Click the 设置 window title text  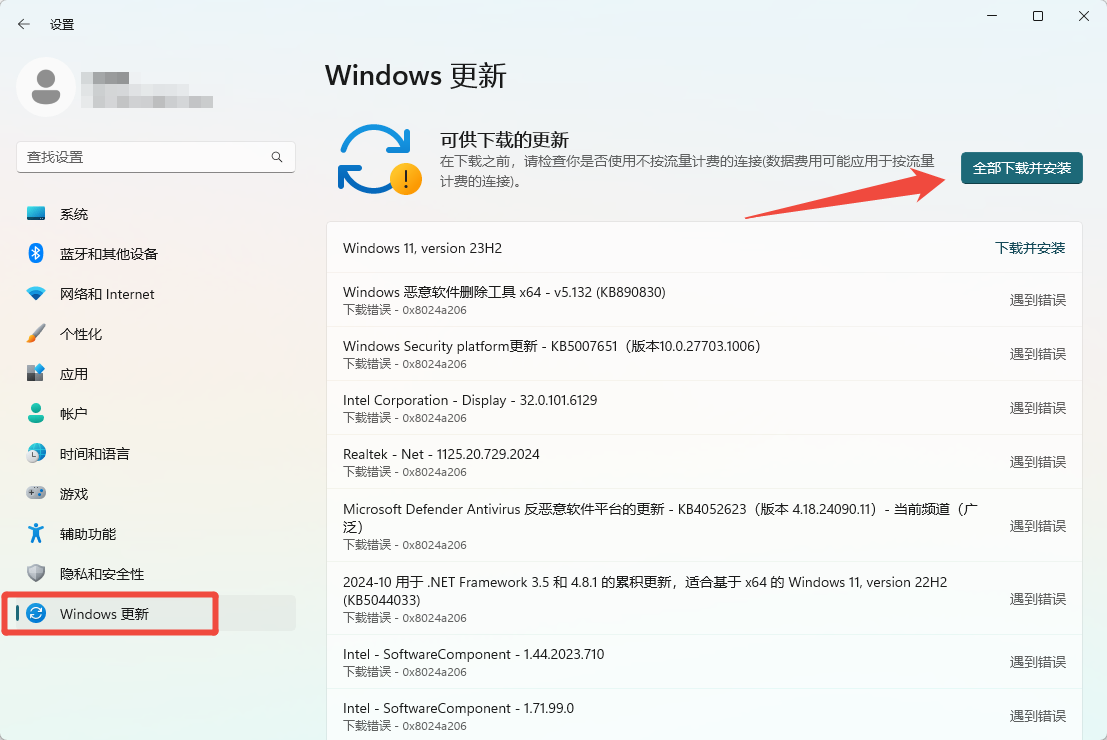tap(62, 25)
